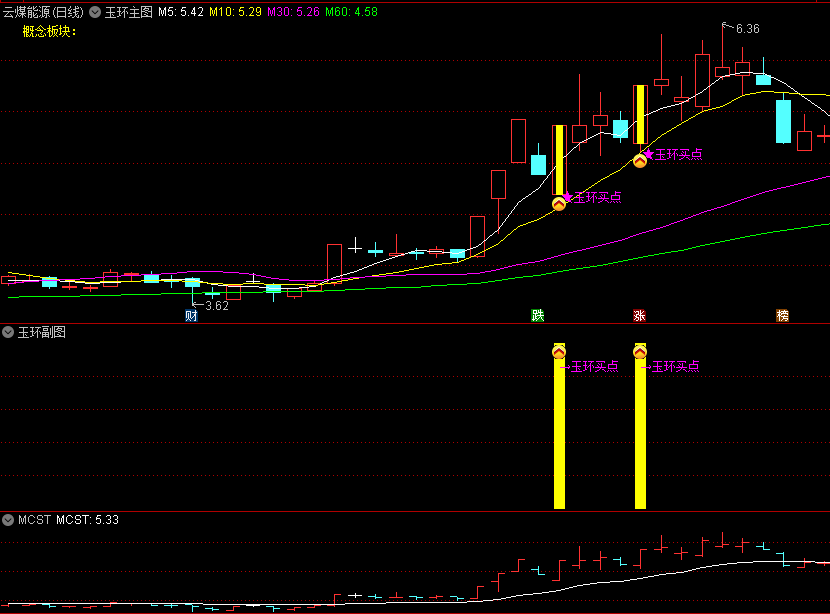The height and width of the screenshot is (614, 830).
Task: Click the M60: 4.58 moving average value
Action: coord(351,12)
